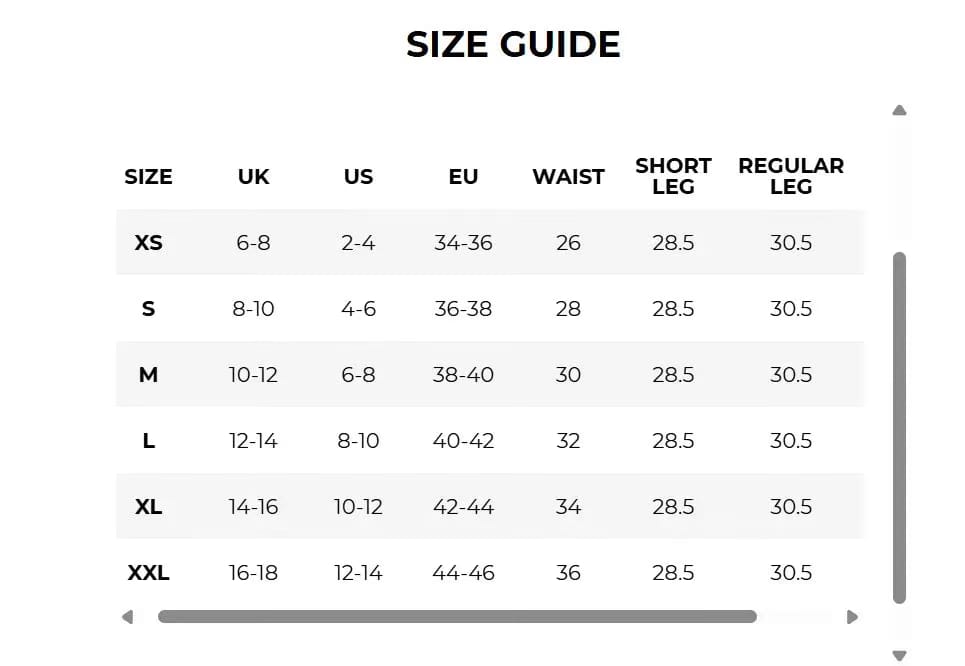Click the vertical scrollbar up arrow
The height and width of the screenshot is (666, 965).
pyautogui.click(x=899, y=110)
